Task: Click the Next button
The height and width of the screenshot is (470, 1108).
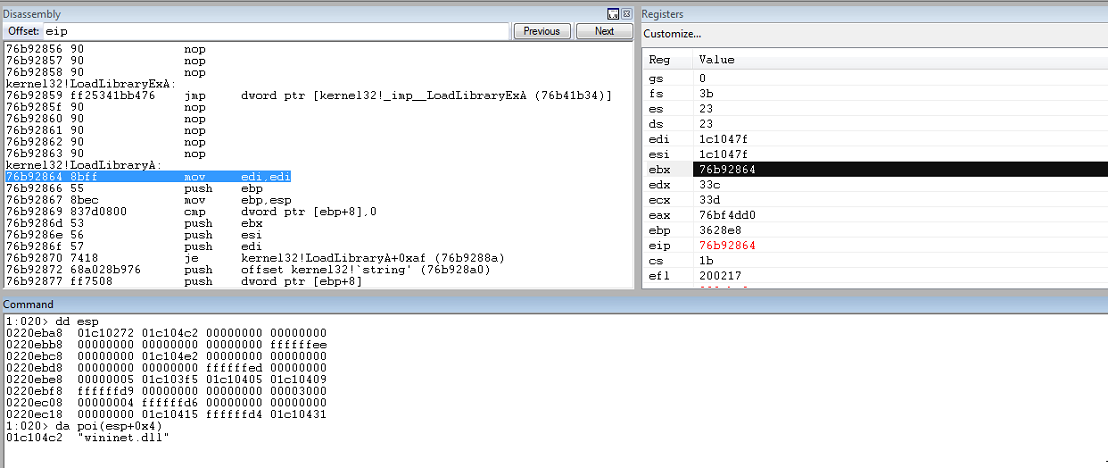Action: pyautogui.click(x=604, y=31)
